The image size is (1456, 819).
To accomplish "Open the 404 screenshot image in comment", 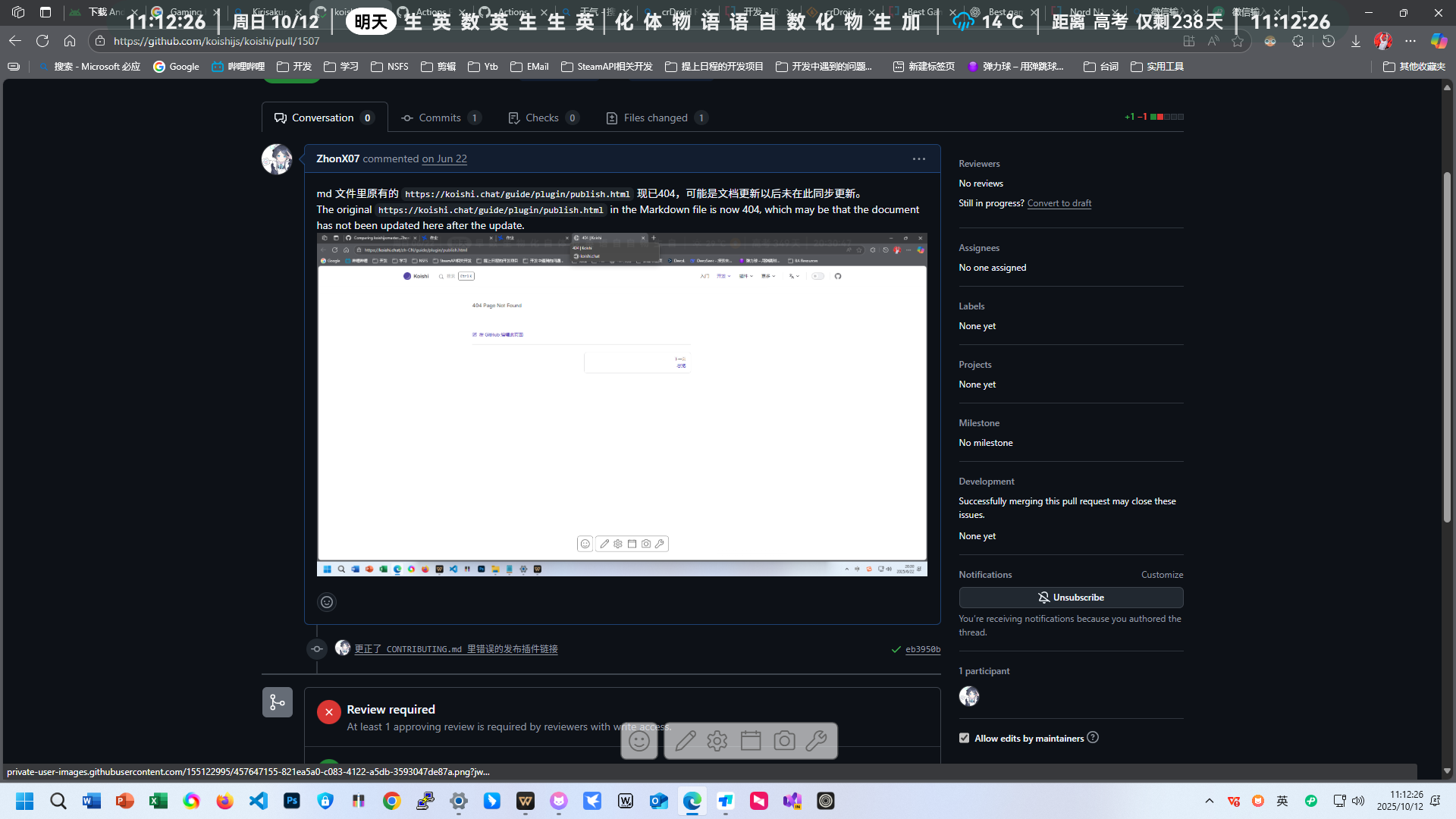I will pos(621,404).
